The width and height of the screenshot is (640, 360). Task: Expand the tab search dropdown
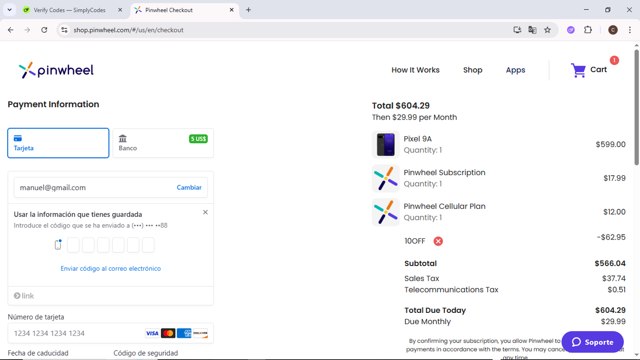(9, 10)
